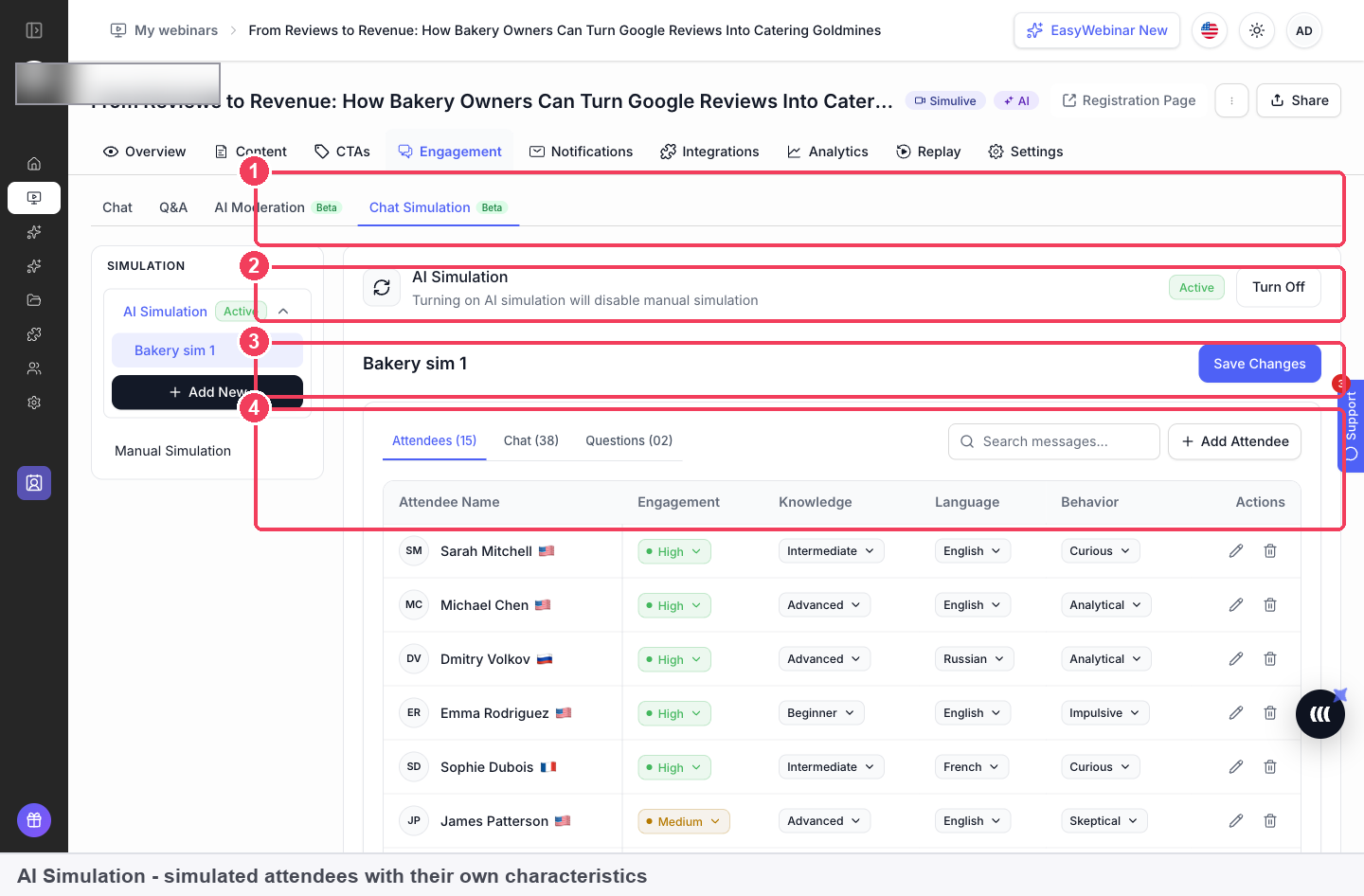Delete Sarah Mitchell with trash icon
This screenshot has width=1364, height=896.
click(1270, 551)
